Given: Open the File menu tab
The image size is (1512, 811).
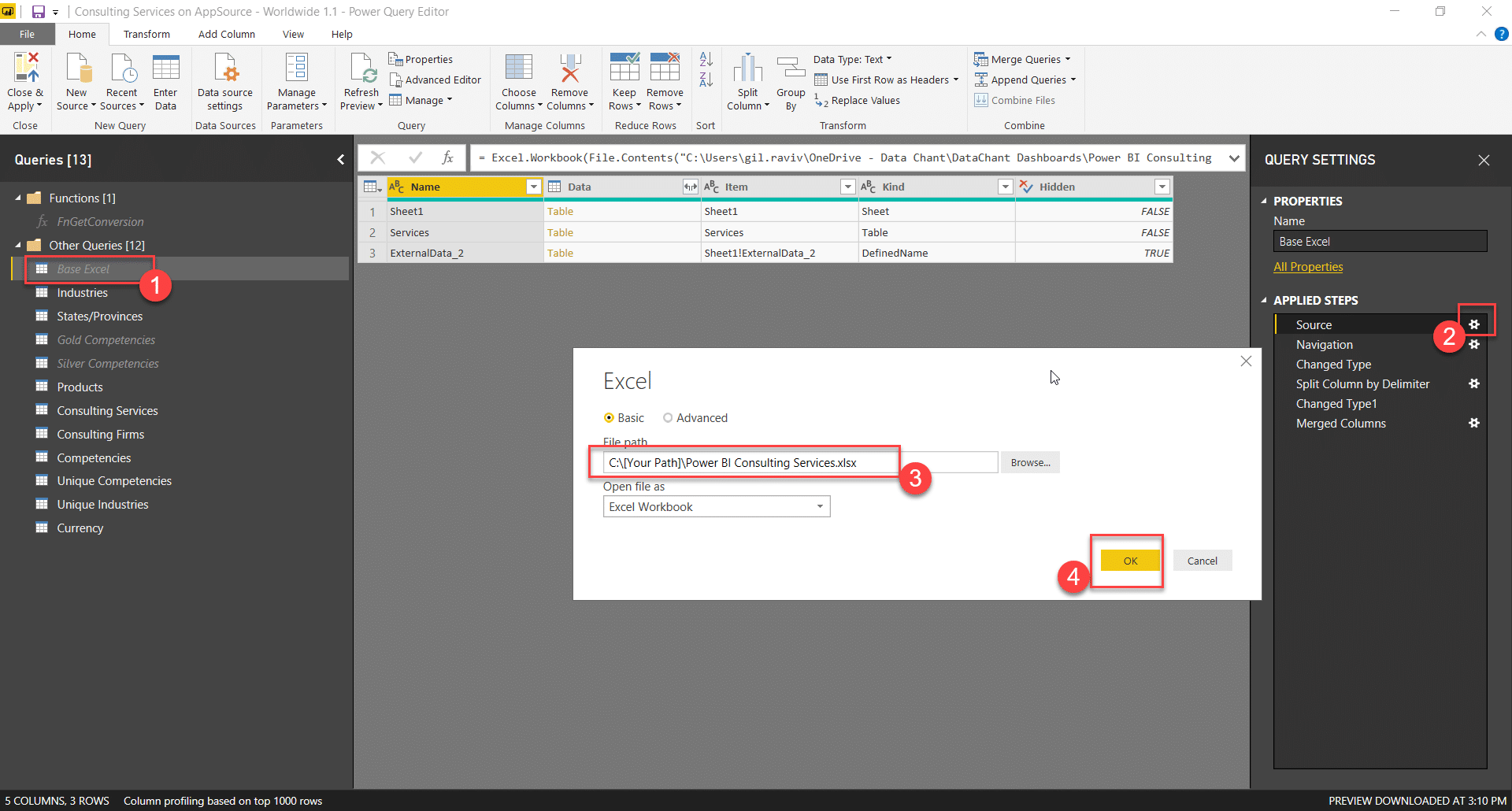Looking at the screenshot, I should click(28, 34).
